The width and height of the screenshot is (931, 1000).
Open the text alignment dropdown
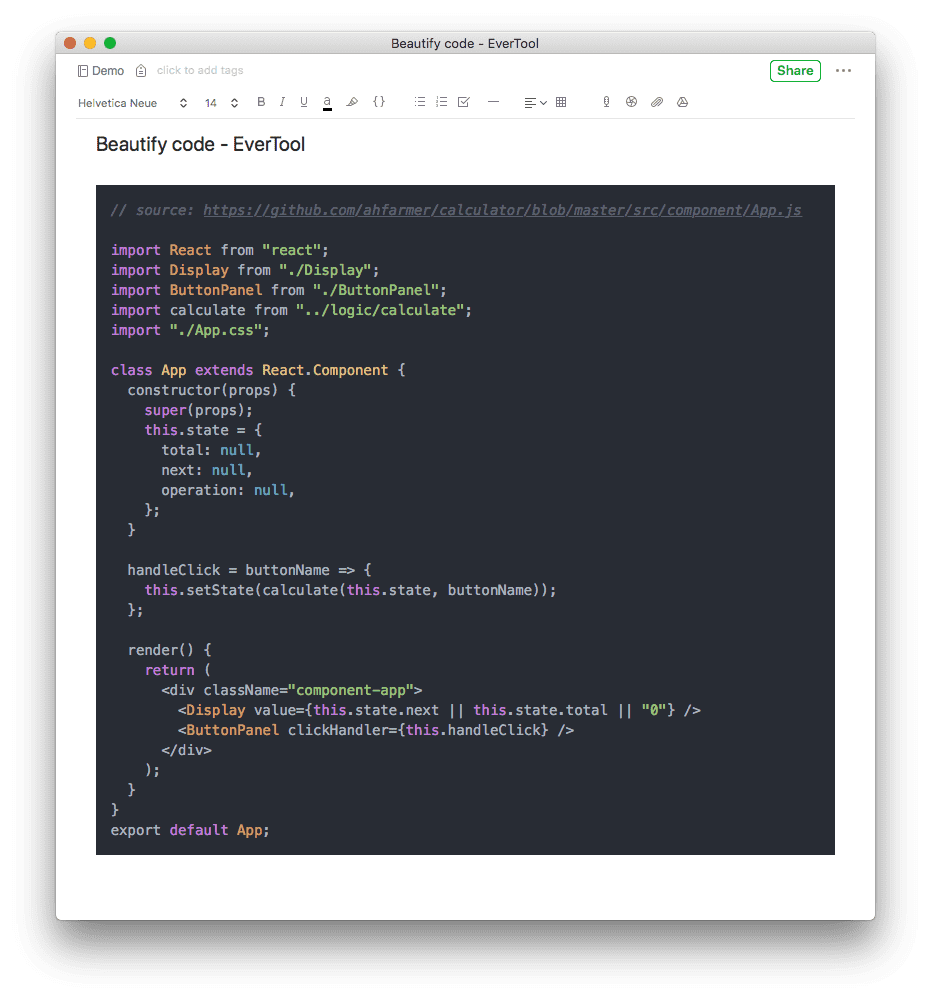click(x=533, y=101)
